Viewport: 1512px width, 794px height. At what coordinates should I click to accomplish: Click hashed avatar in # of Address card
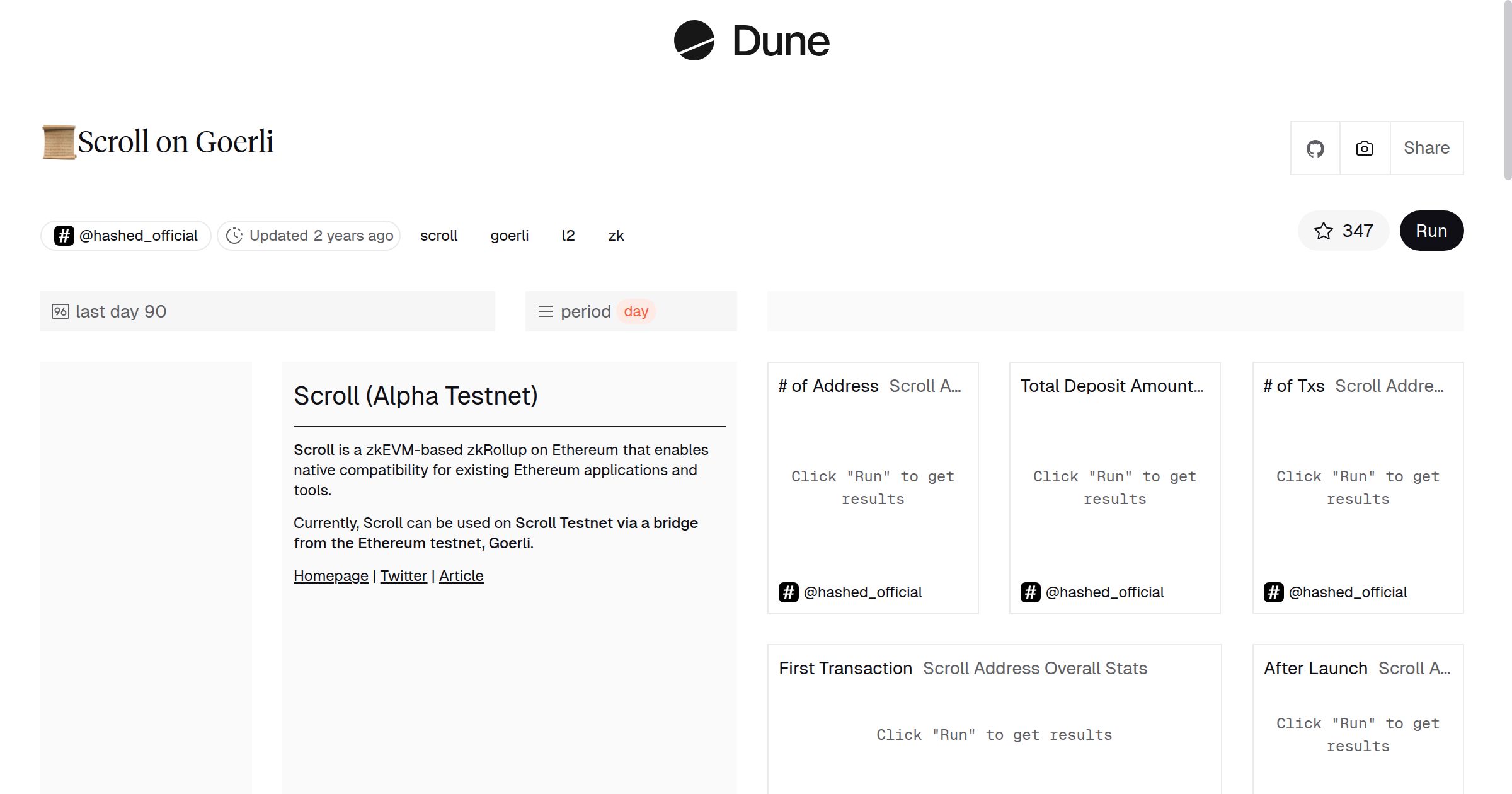point(788,592)
